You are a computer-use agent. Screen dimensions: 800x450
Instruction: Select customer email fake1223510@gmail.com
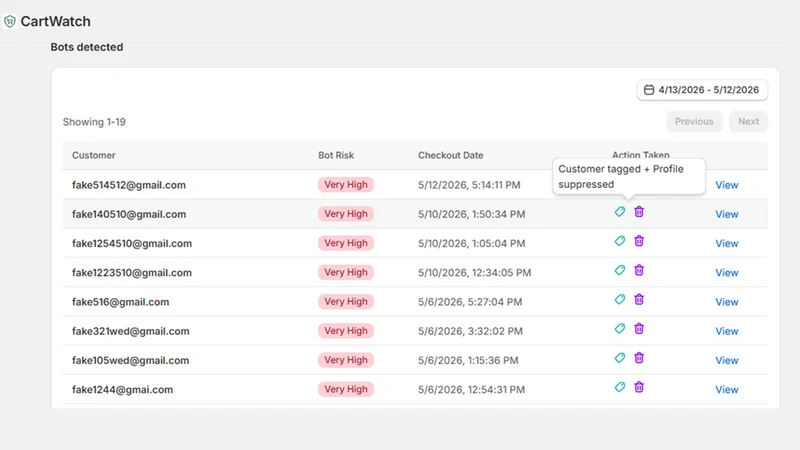tap(132, 272)
